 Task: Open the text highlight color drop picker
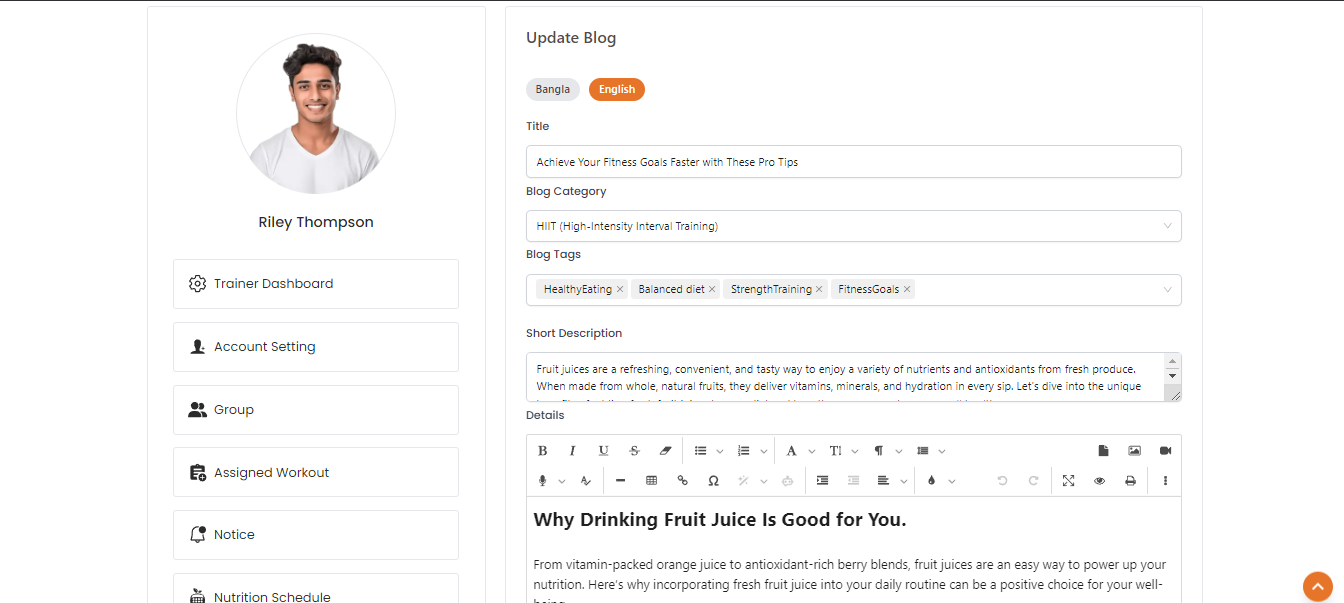pyautogui.click(x=932, y=481)
